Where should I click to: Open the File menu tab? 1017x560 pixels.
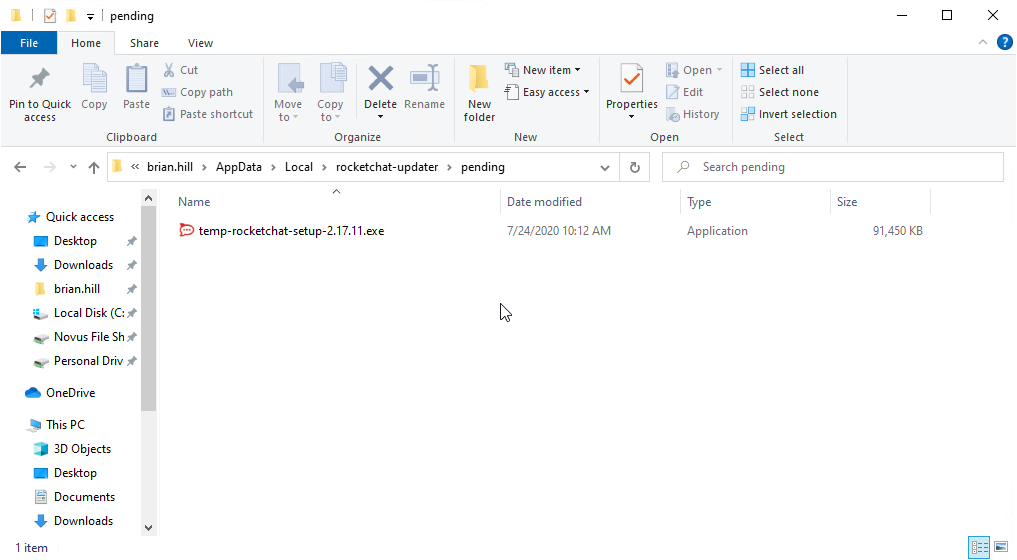tap(29, 43)
